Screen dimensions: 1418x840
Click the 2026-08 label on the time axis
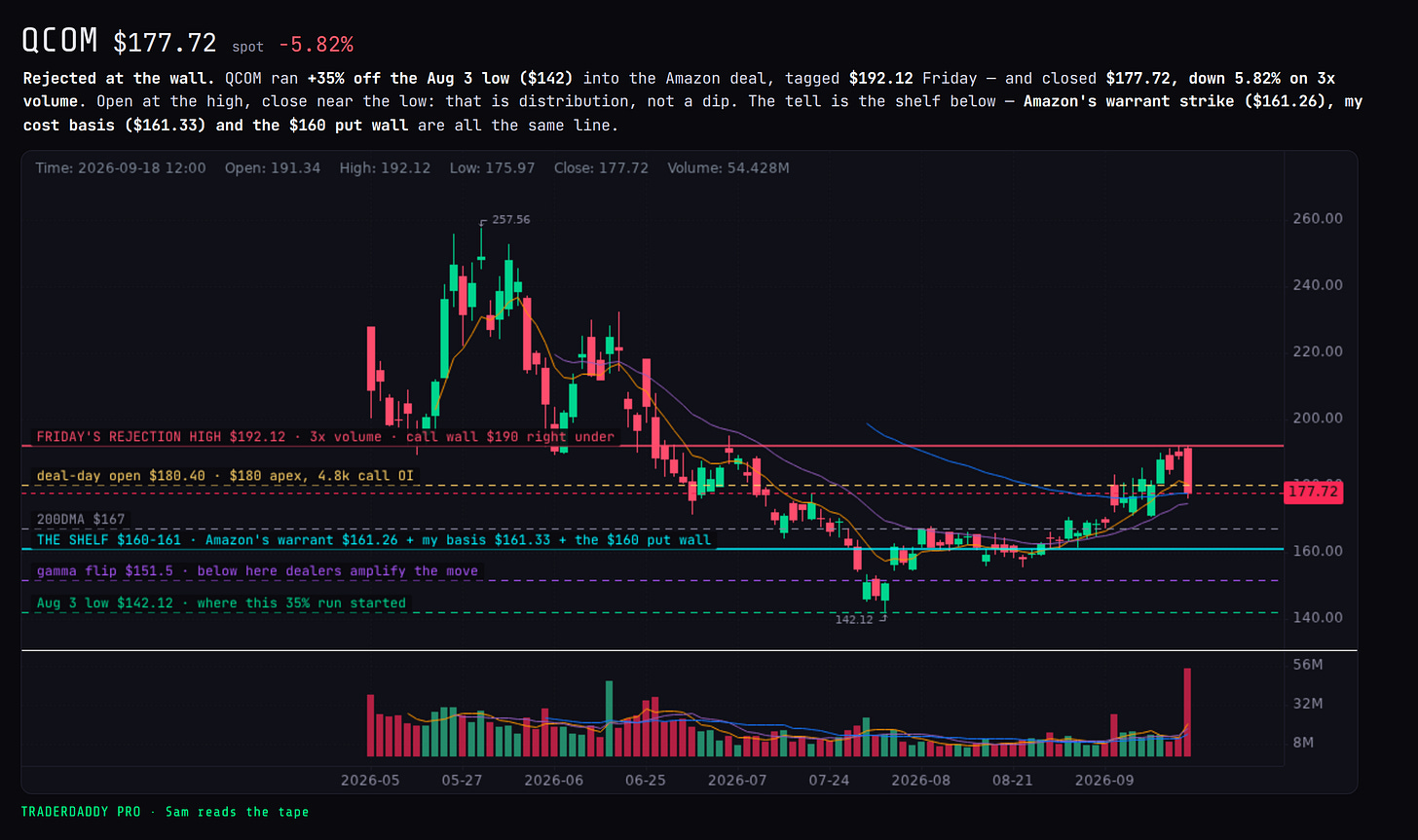pyautogui.click(x=921, y=780)
